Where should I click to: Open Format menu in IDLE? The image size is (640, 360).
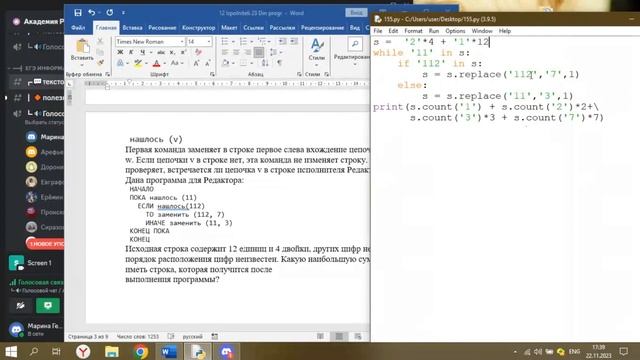[413, 31]
